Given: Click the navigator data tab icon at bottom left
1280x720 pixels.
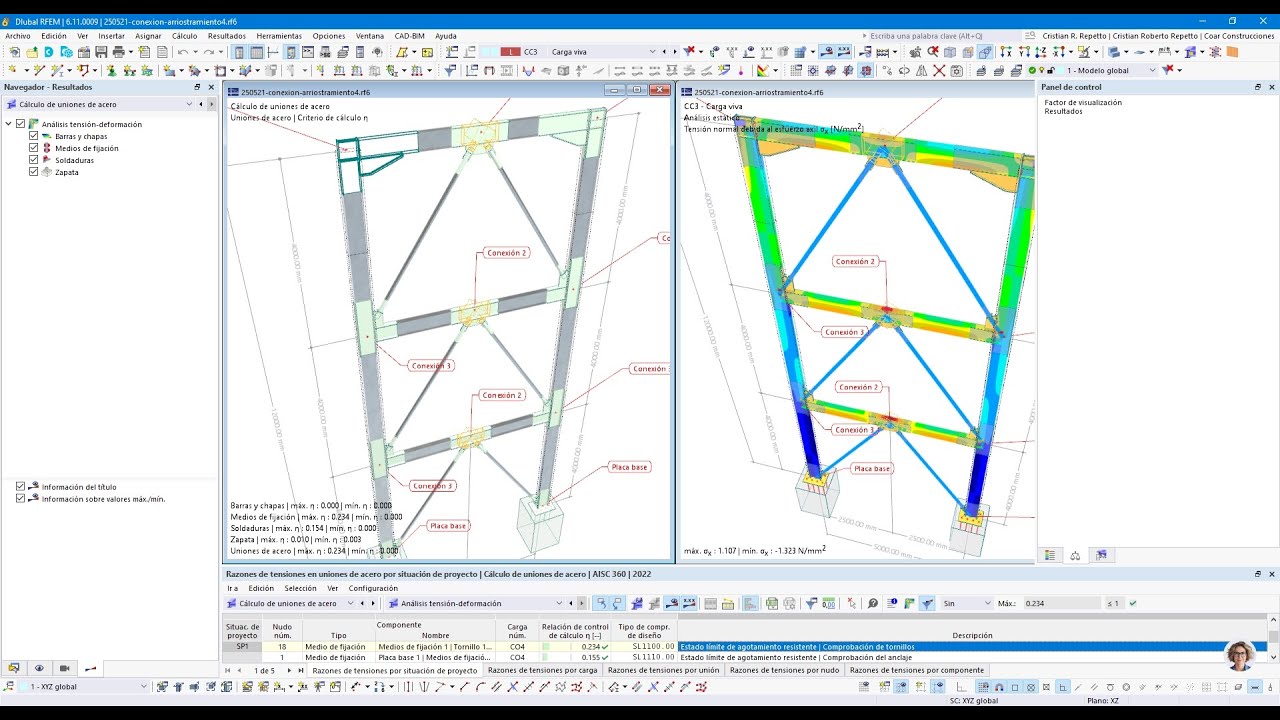Looking at the screenshot, I should (14, 668).
